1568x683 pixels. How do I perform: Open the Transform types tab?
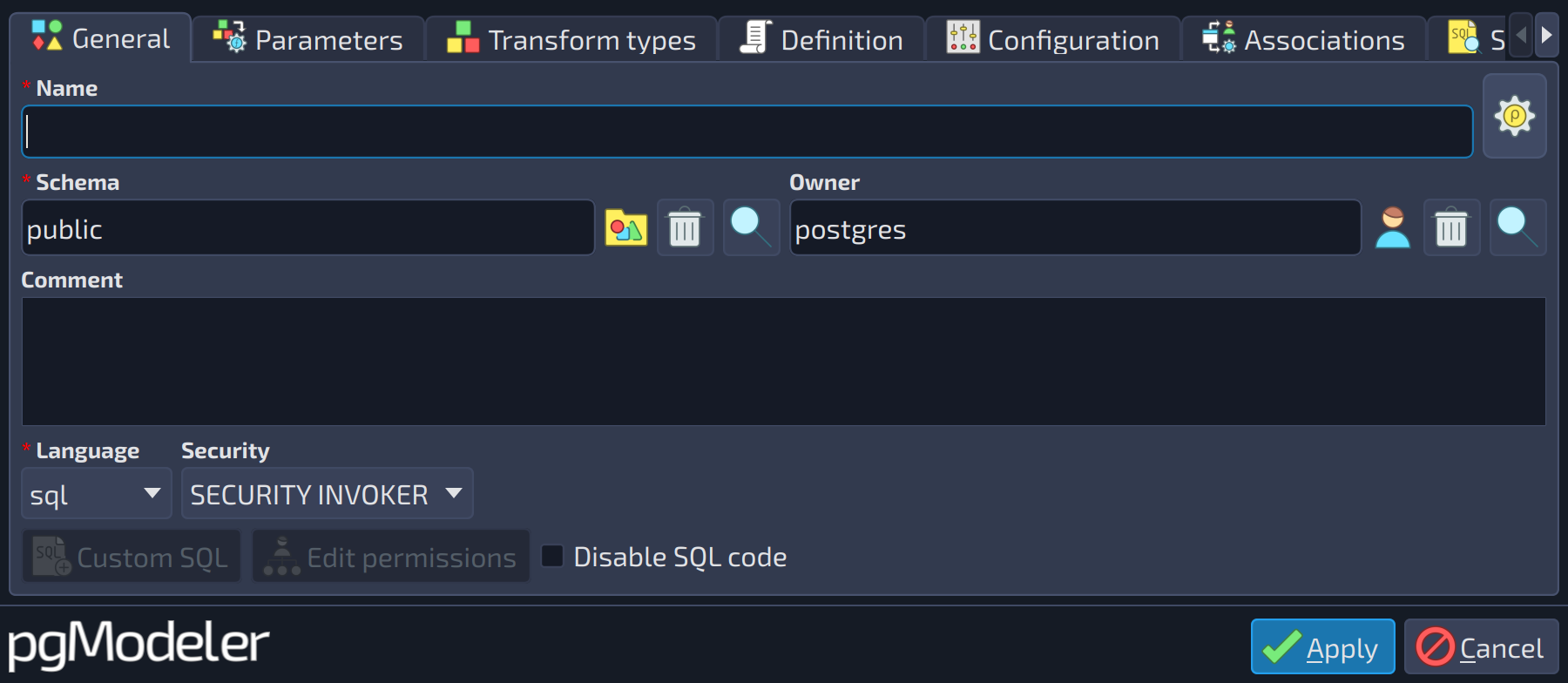tap(571, 39)
